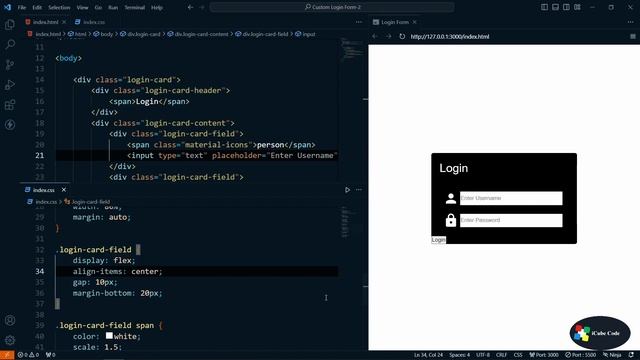Click the VS Code logo icon
The width and height of the screenshot is (640, 360).
click(7, 7)
